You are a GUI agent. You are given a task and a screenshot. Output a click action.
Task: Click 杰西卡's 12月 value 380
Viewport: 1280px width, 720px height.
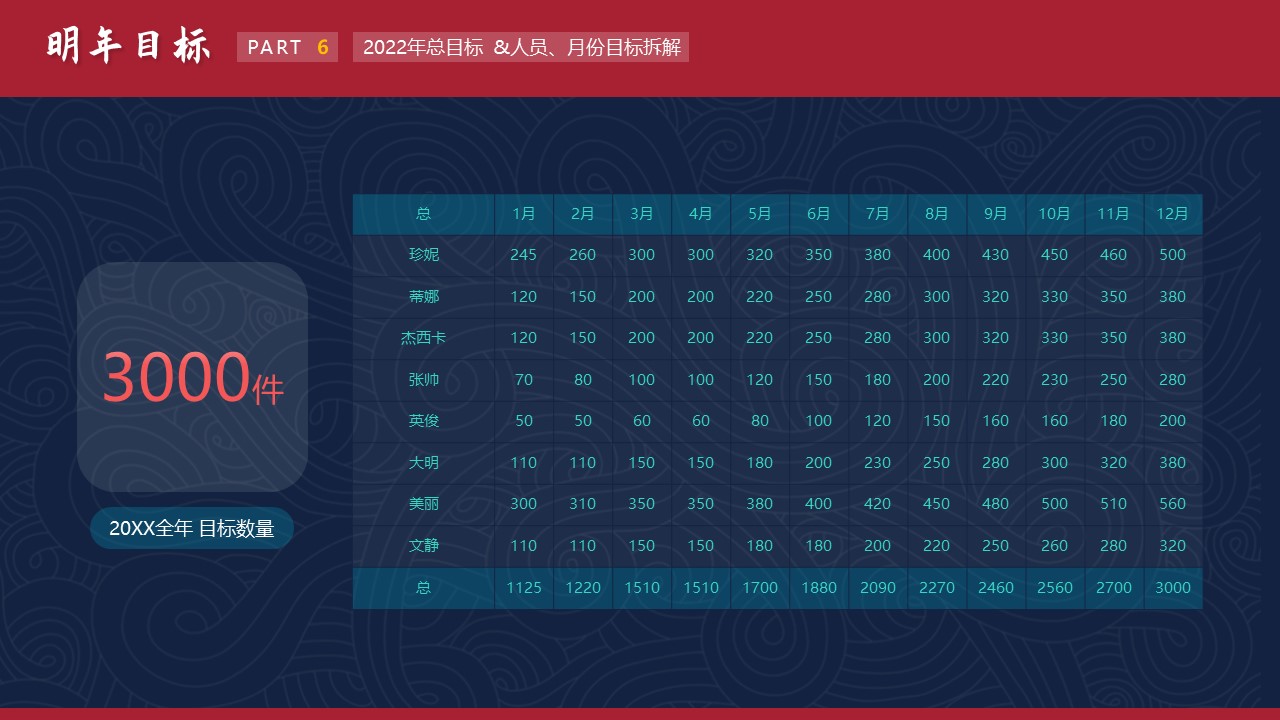tap(1173, 337)
